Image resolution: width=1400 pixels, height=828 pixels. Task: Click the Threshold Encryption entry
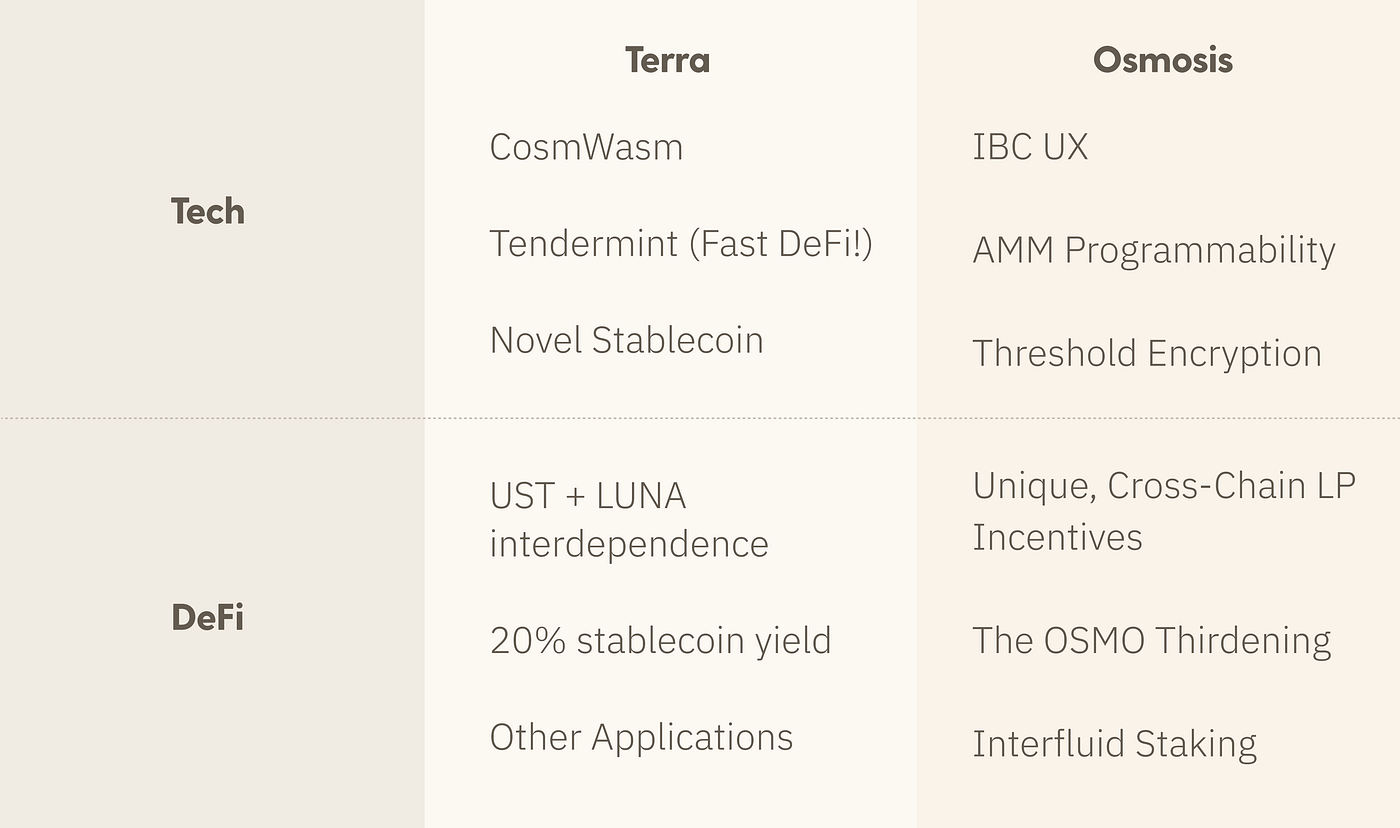[1147, 353]
